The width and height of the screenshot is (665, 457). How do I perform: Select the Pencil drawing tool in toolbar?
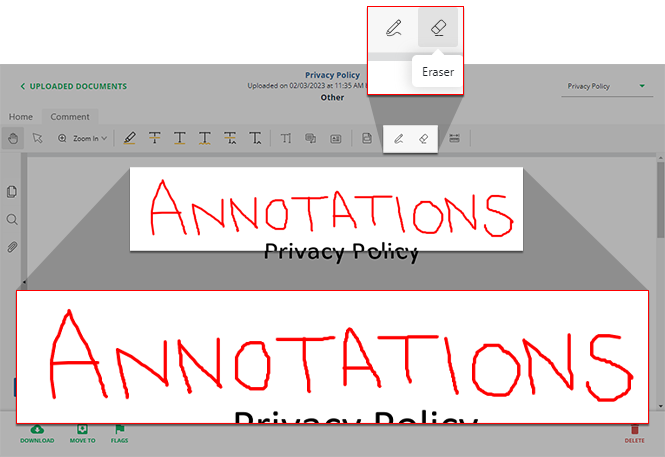[x=399, y=139]
